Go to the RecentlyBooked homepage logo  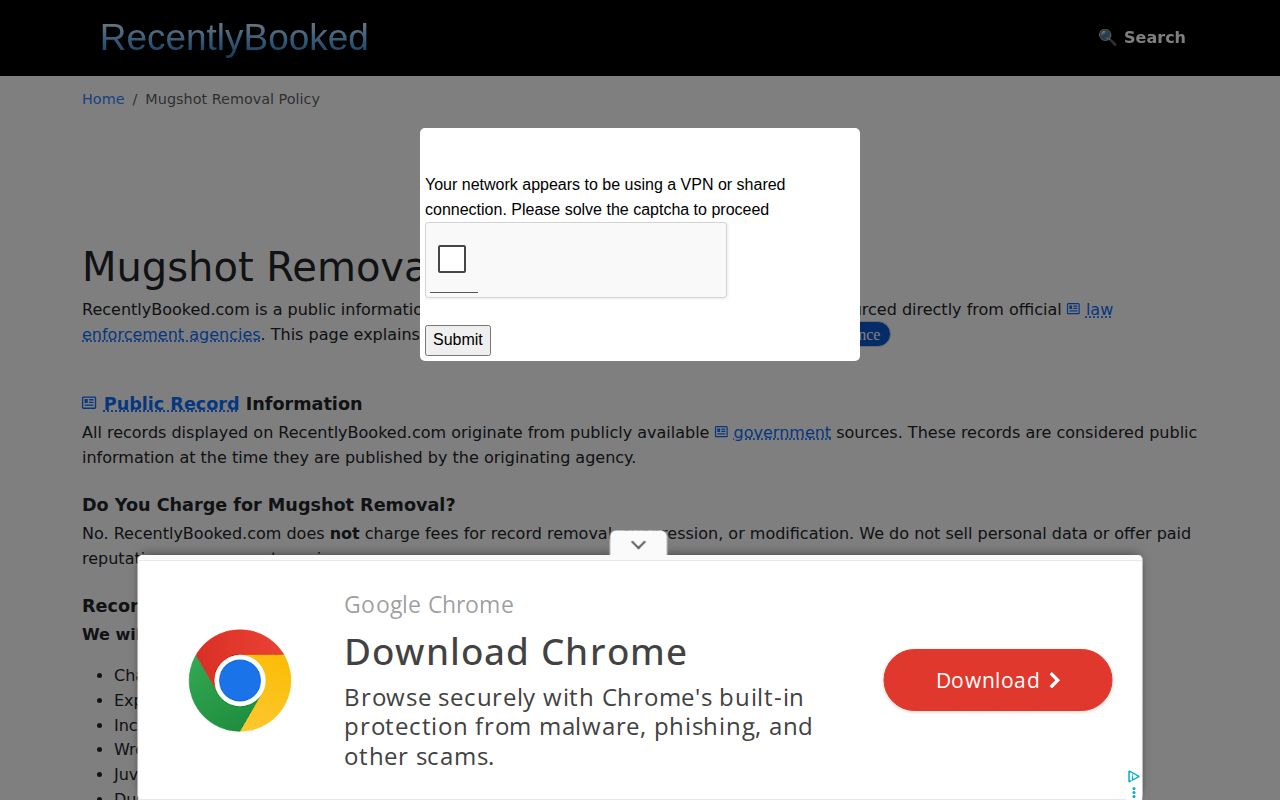coord(234,37)
